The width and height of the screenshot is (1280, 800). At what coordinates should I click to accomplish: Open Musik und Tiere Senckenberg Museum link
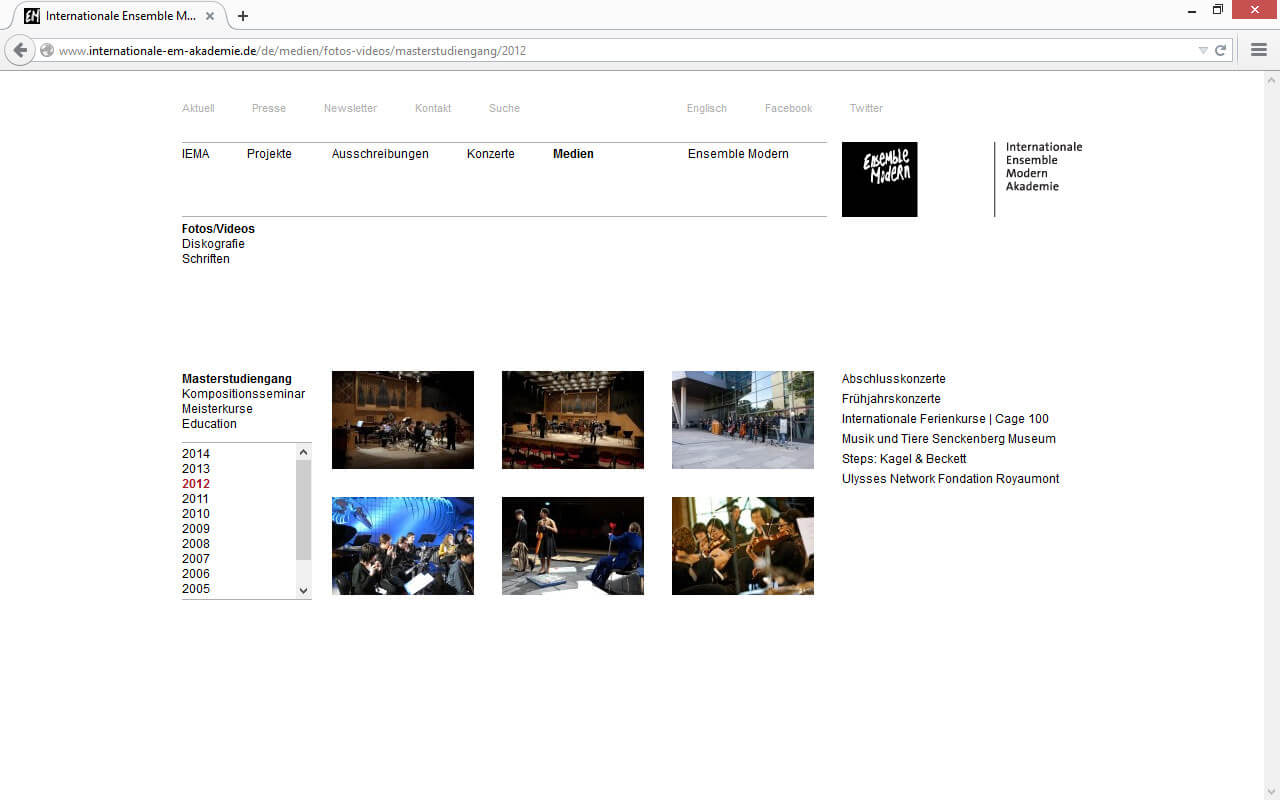[949, 439]
